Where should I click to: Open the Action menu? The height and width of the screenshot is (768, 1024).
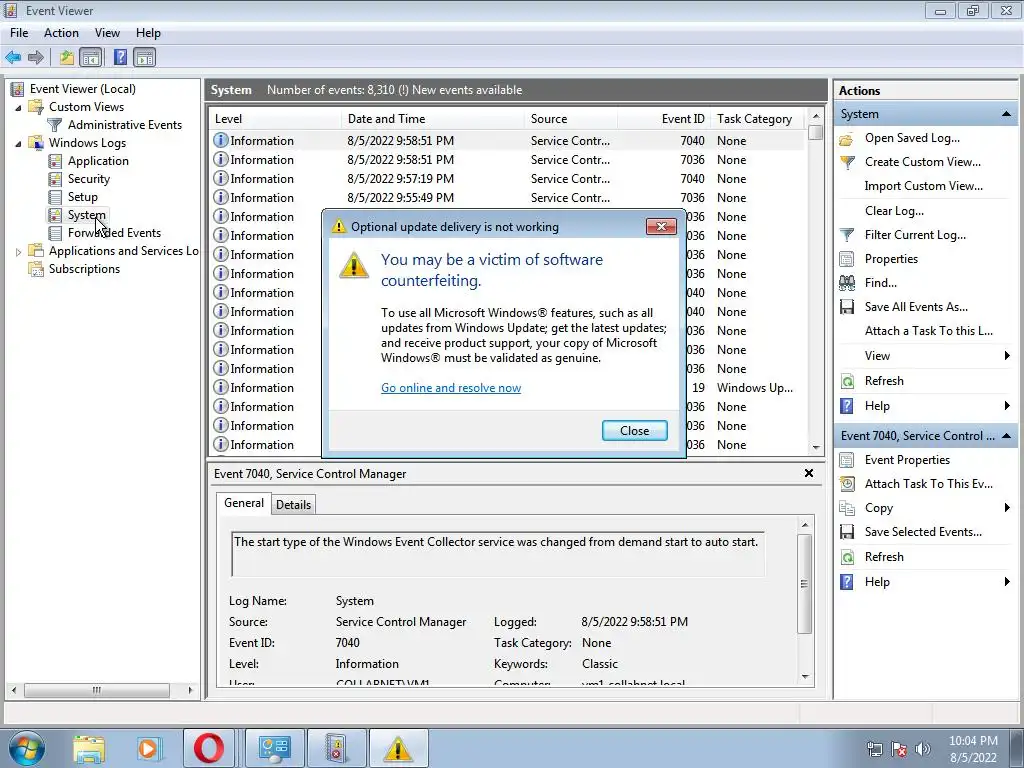coord(61,33)
